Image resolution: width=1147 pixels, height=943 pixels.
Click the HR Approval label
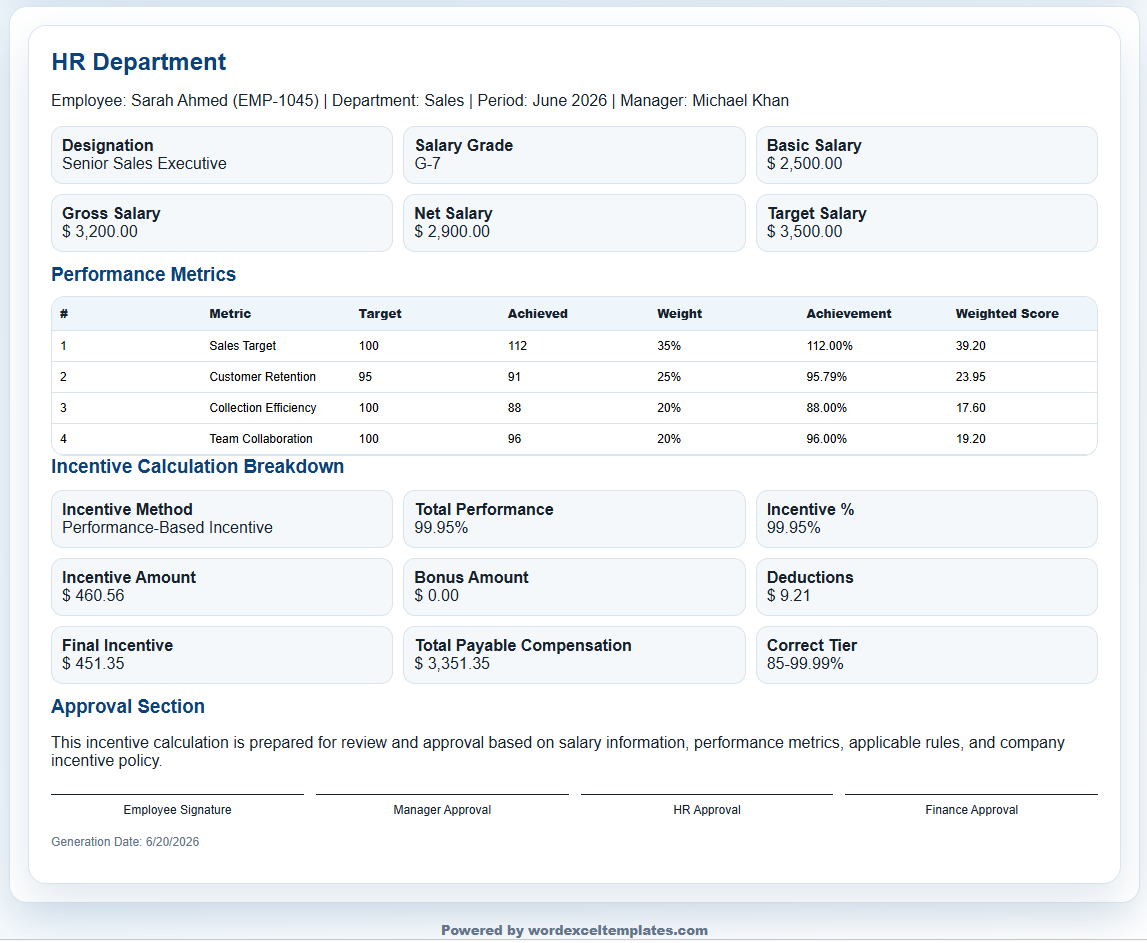707,810
